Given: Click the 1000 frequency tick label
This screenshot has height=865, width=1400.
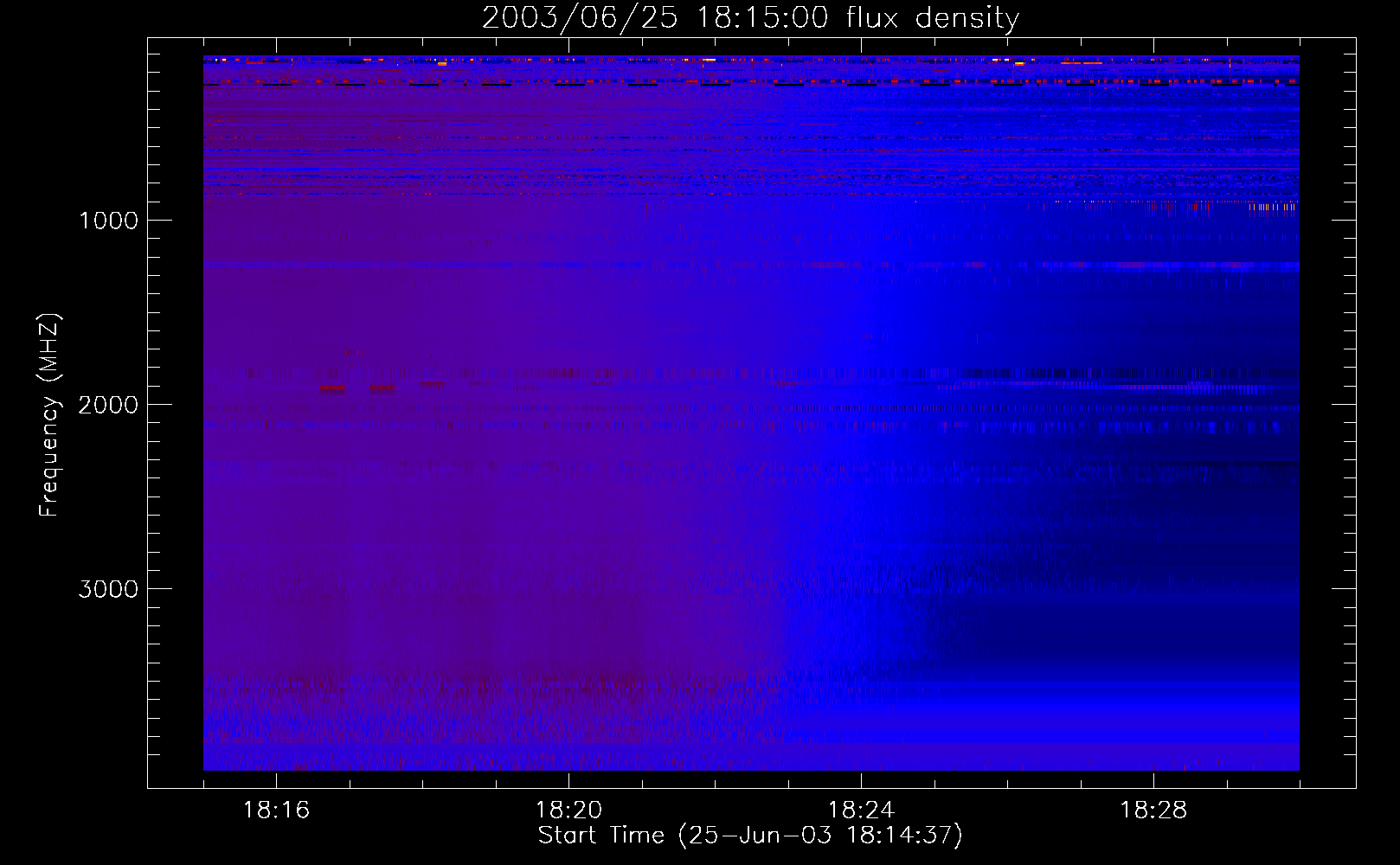Looking at the screenshot, I should 108,221.
